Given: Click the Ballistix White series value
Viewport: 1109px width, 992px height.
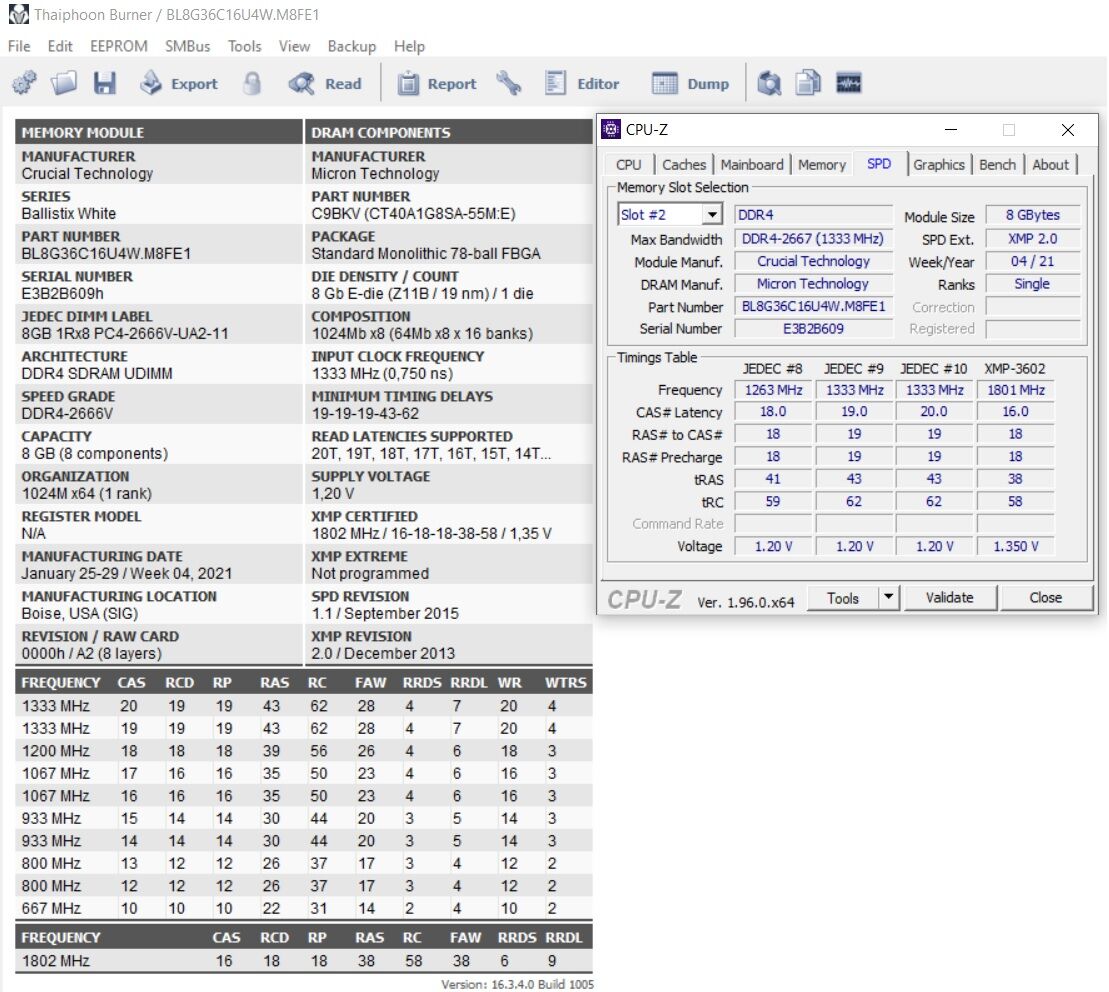Looking at the screenshot, I should 69,214.
